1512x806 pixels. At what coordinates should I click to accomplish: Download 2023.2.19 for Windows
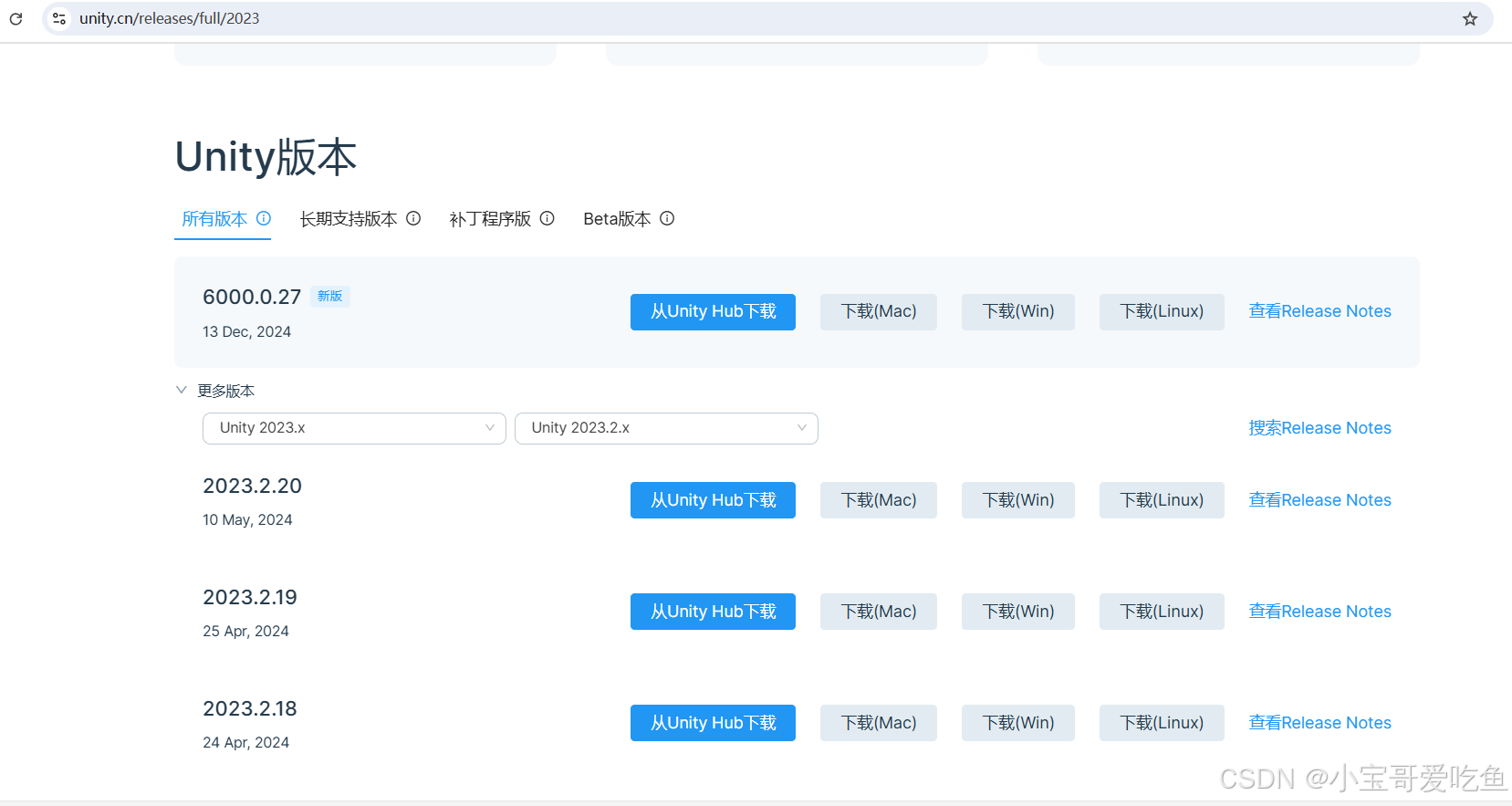pyautogui.click(x=1018, y=612)
